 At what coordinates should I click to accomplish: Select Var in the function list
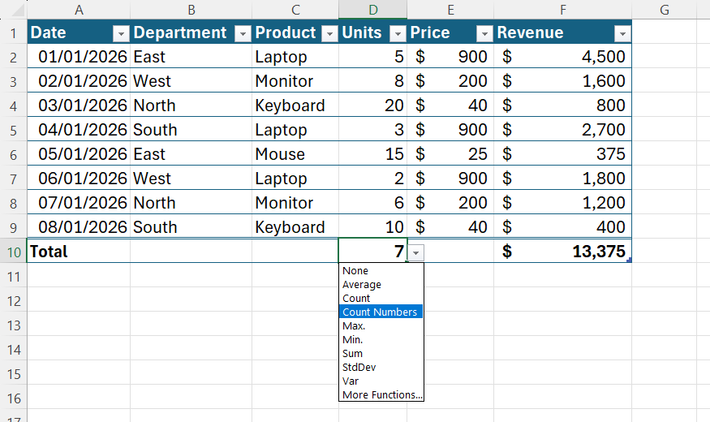coord(381,381)
